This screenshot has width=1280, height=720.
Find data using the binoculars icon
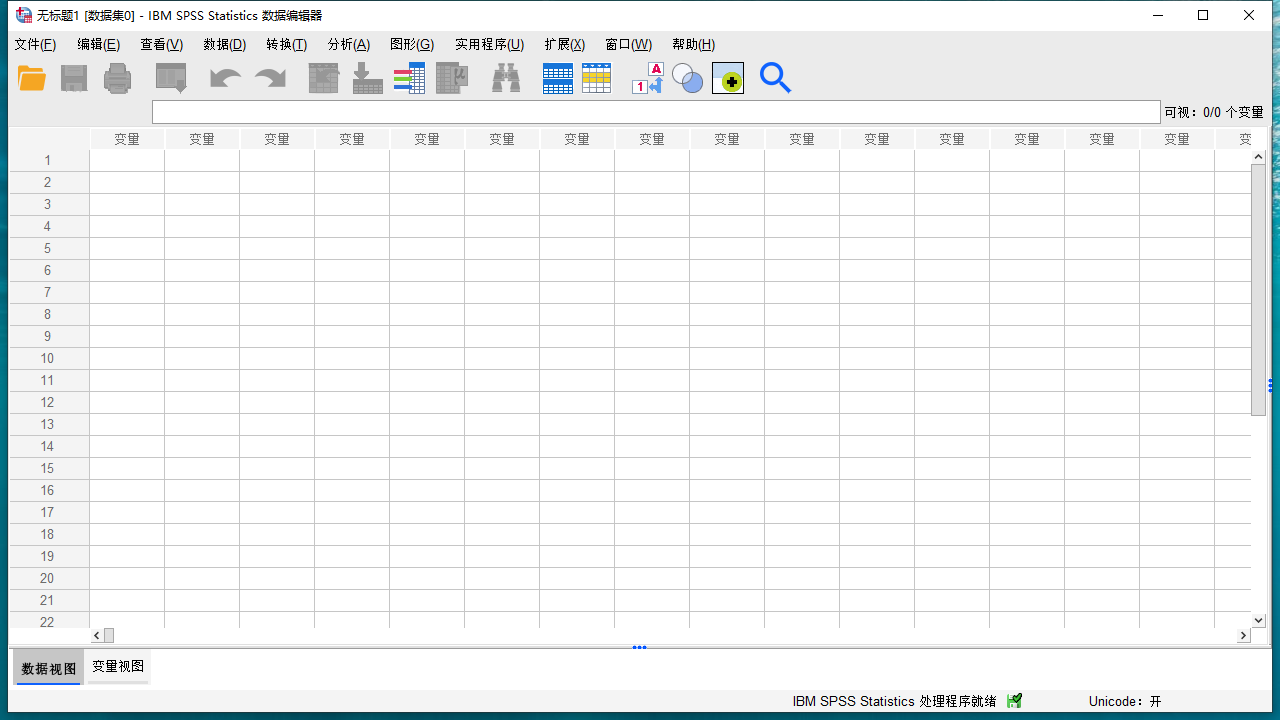tap(505, 78)
